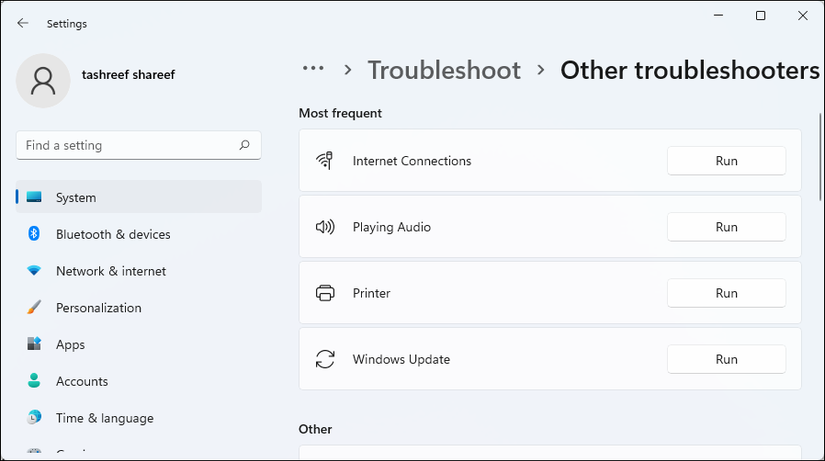Open the Accounts settings category

pyautogui.click(x=139, y=381)
